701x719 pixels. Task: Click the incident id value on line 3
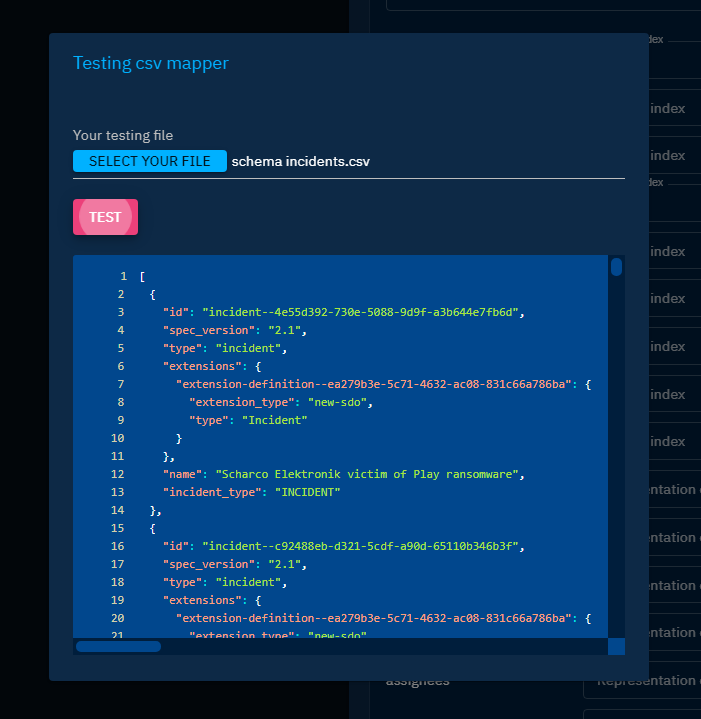pyautogui.click(x=361, y=312)
